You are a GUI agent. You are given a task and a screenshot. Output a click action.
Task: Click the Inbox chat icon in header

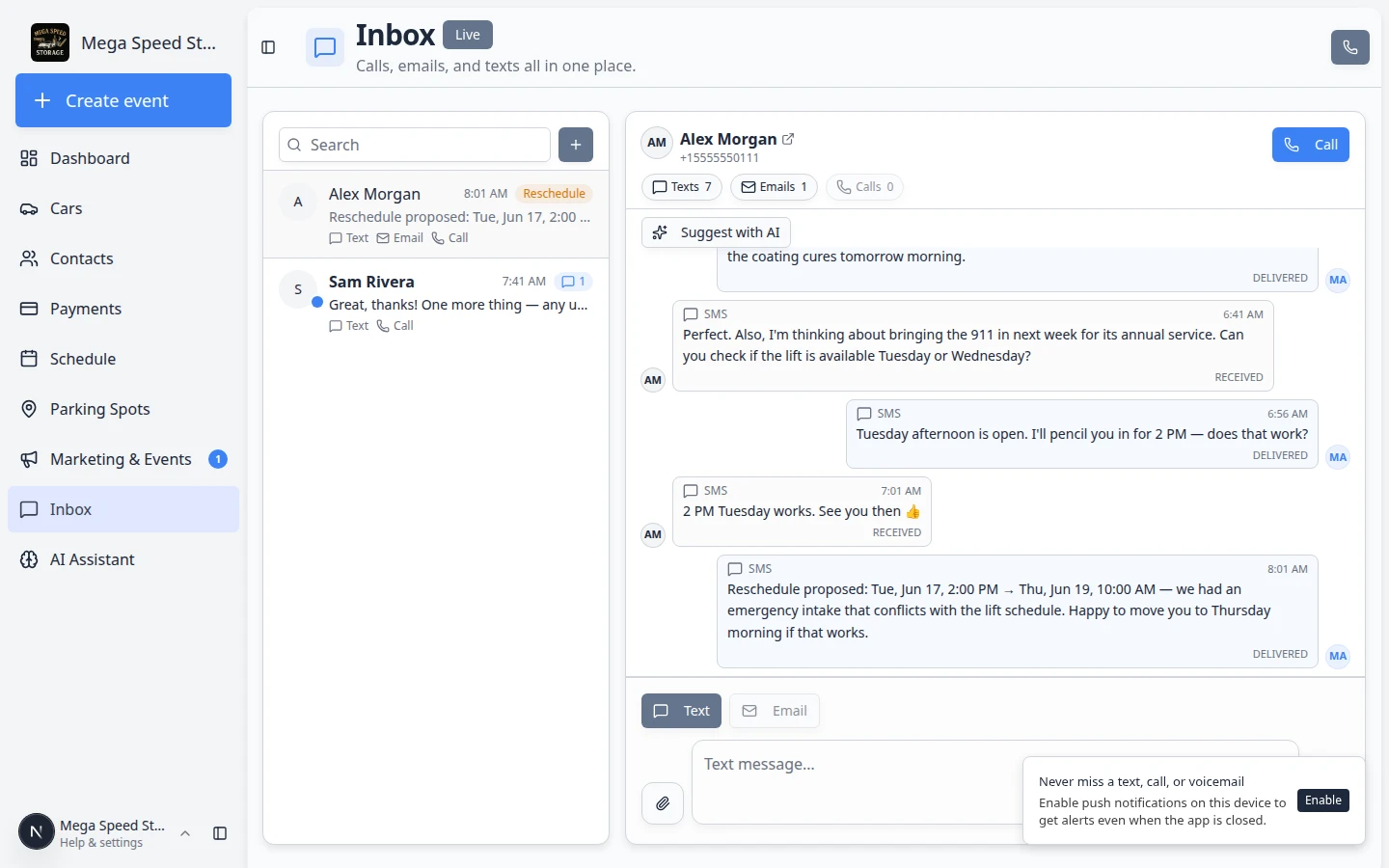coord(325,47)
